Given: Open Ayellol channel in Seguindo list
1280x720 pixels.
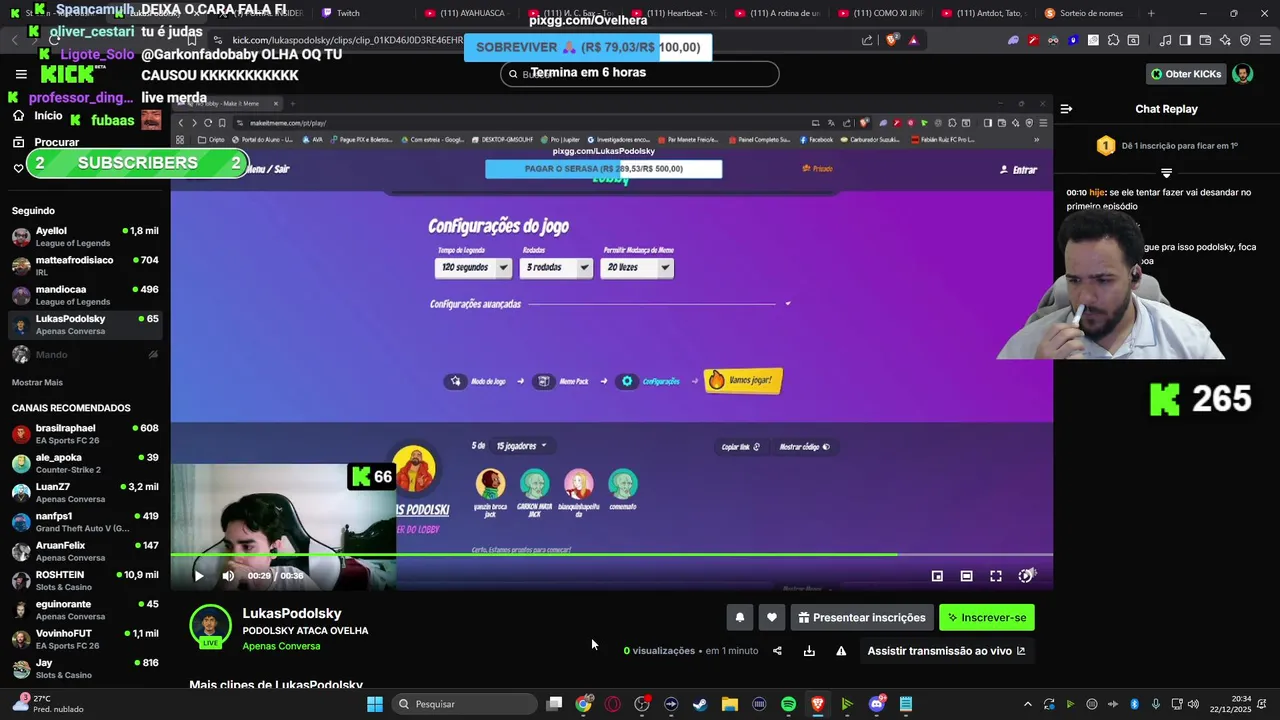Looking at the screenshot, I should 85,237.
